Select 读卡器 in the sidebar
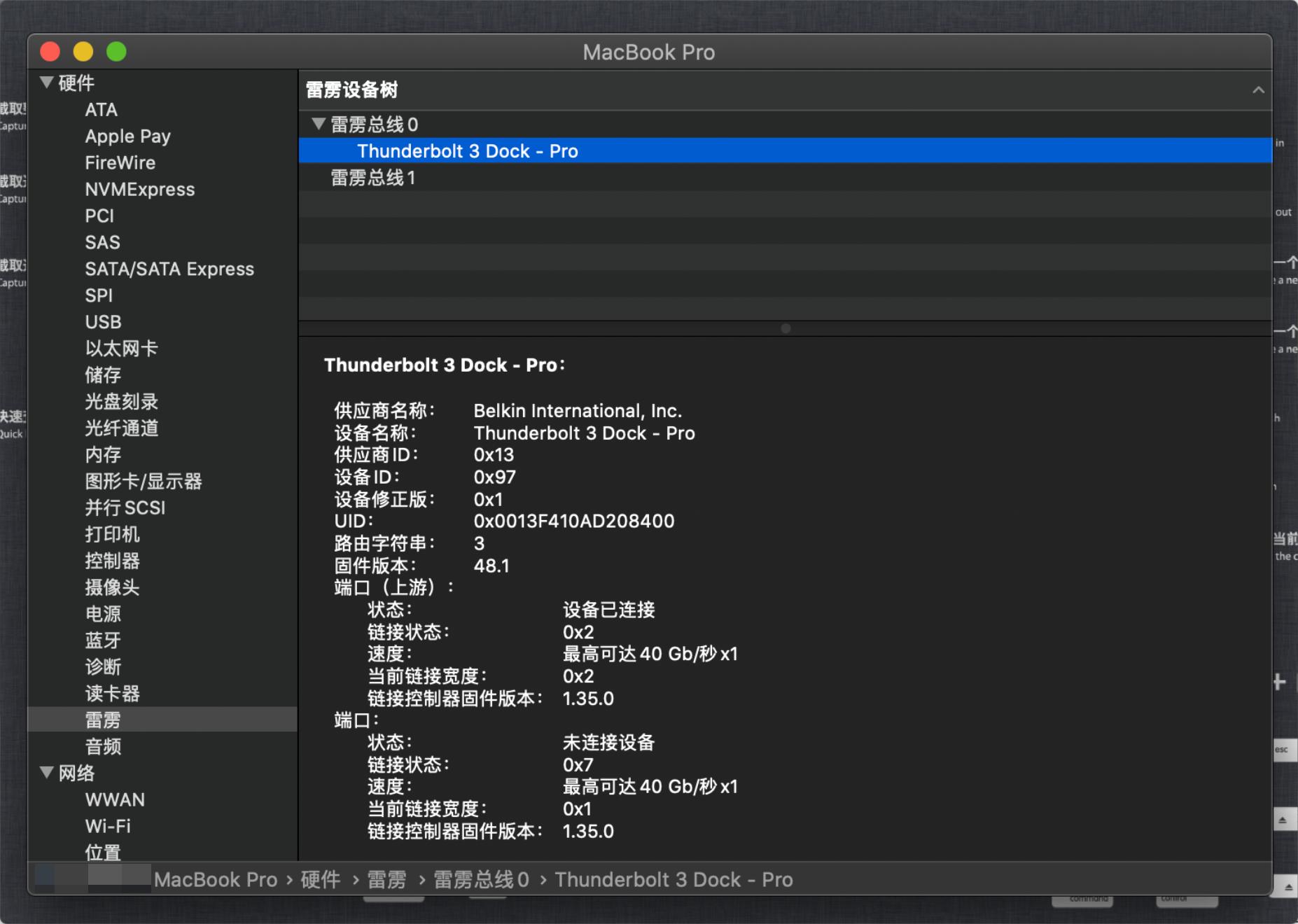Image resolution: width=1298 pixels, height=924 pixels. [112, 694]
